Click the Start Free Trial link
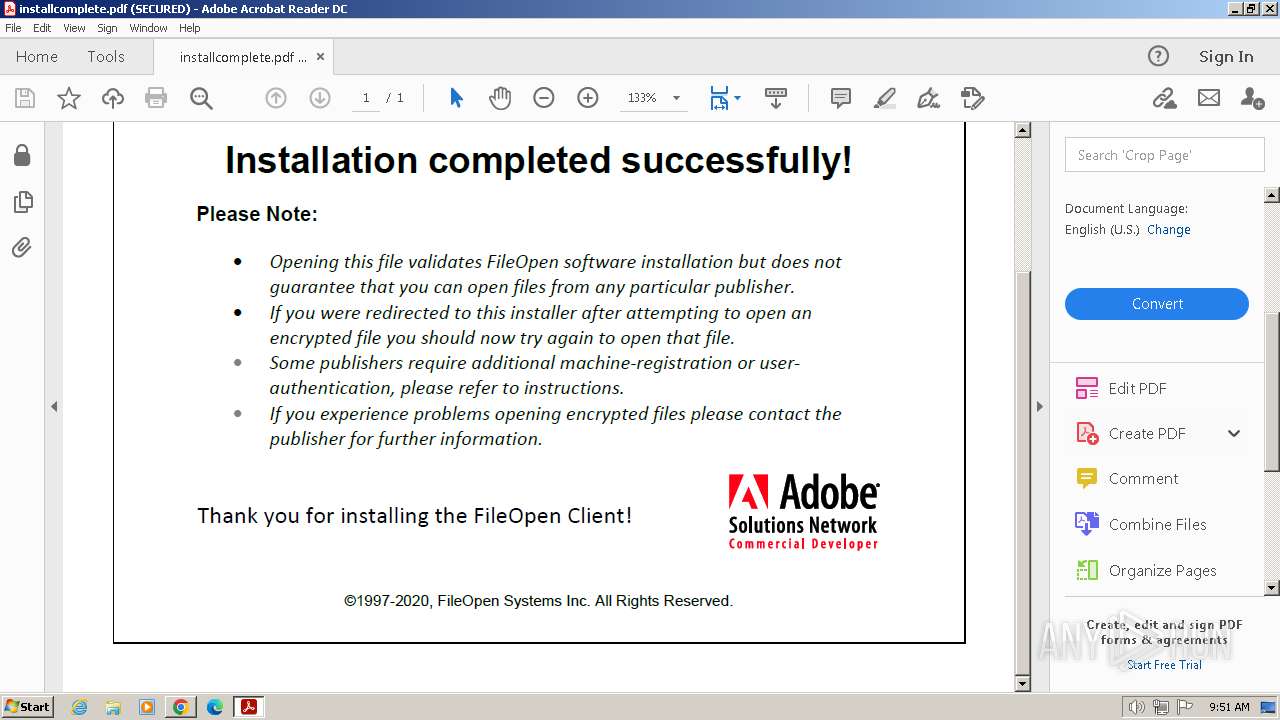 click(x=1164, y=665)
